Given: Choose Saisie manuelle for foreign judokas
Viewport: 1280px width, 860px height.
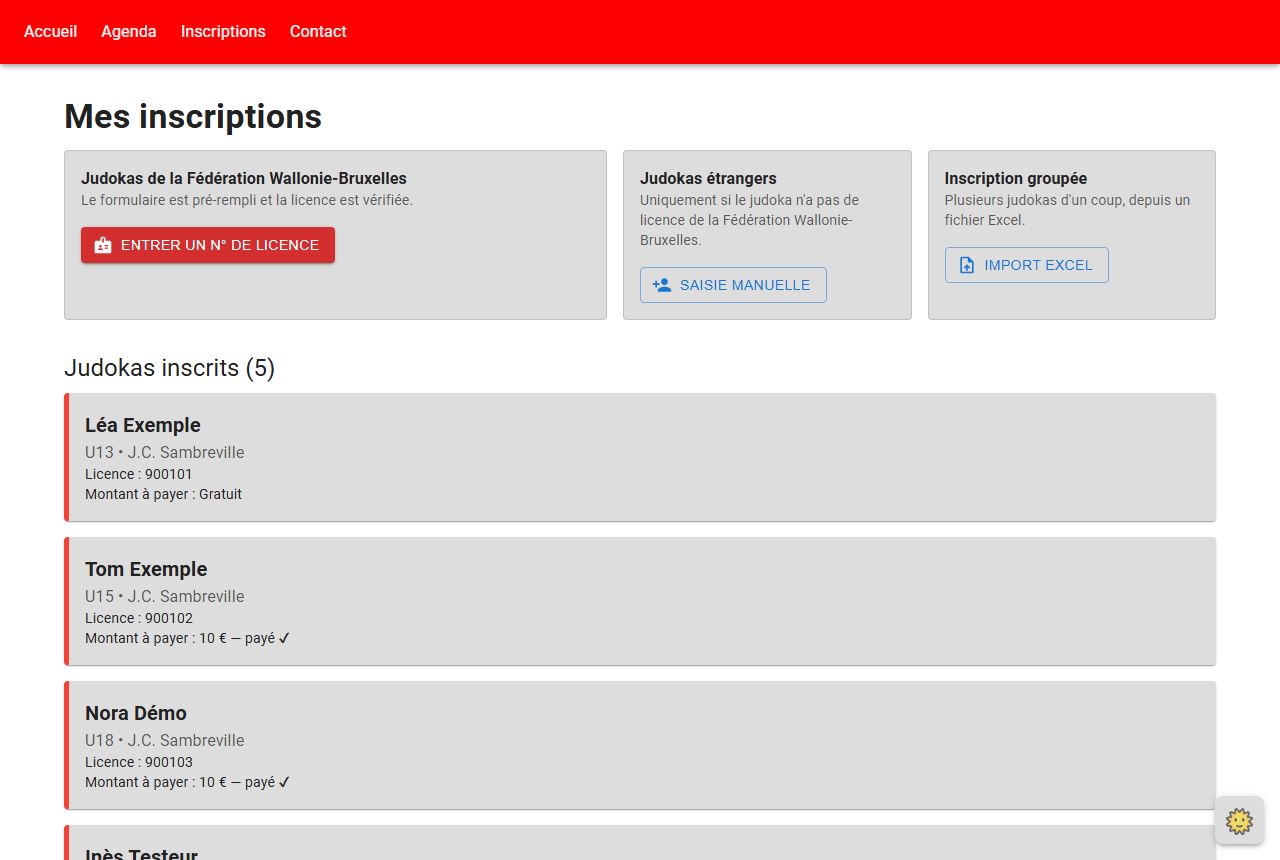Looking at the screenshot, I should [x=733, y=285].
